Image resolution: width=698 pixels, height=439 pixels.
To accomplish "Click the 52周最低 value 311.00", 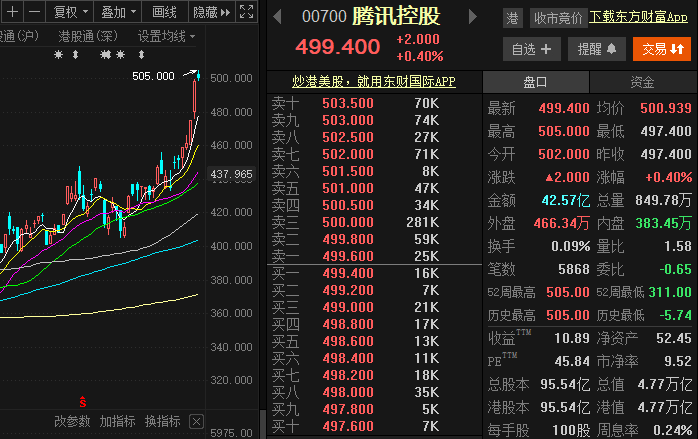I will click(x=670, y=292).
